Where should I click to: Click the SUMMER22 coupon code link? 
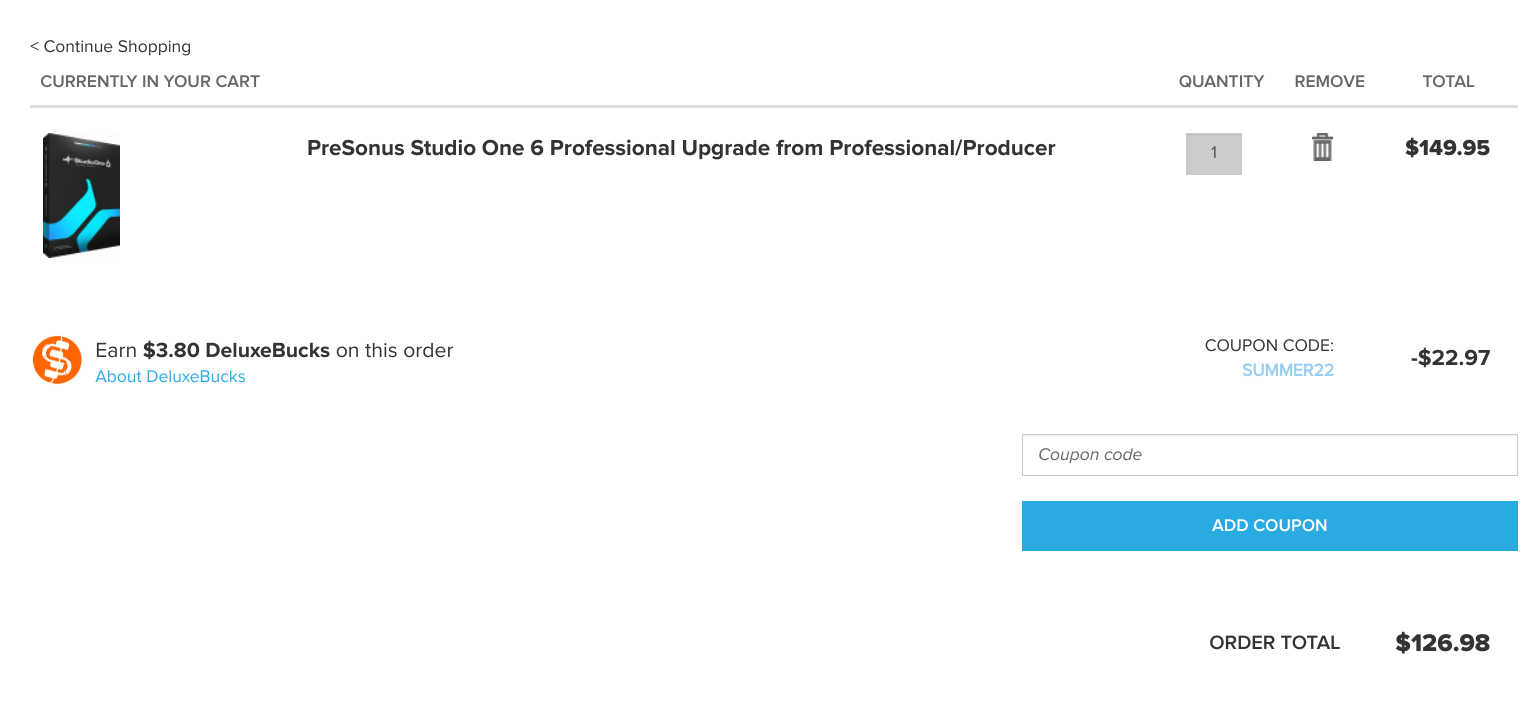coord(1287,370)
